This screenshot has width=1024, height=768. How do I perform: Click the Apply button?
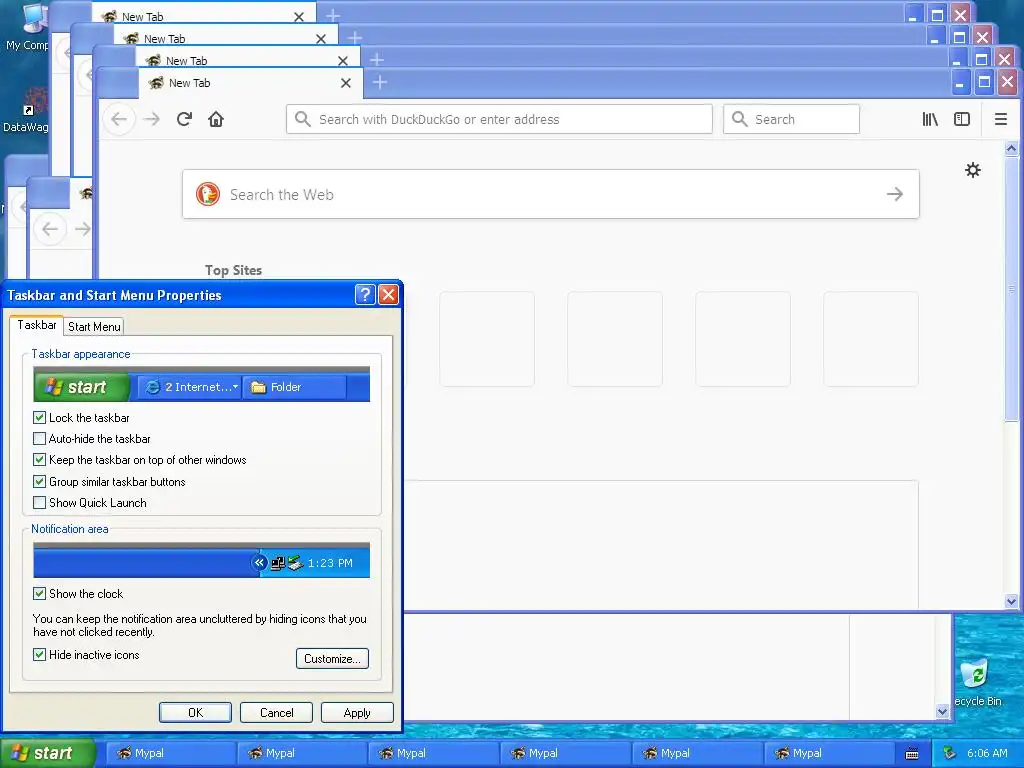[357, 712]
